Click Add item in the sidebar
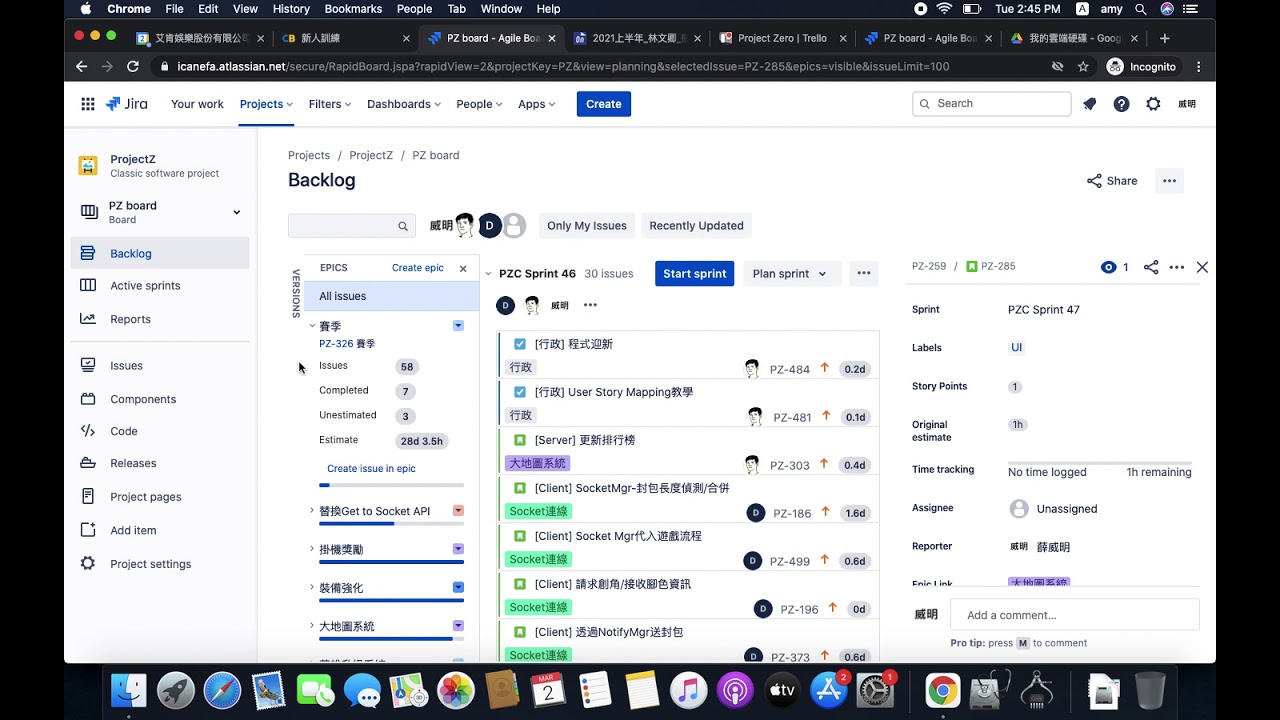 tap(160, 530)
